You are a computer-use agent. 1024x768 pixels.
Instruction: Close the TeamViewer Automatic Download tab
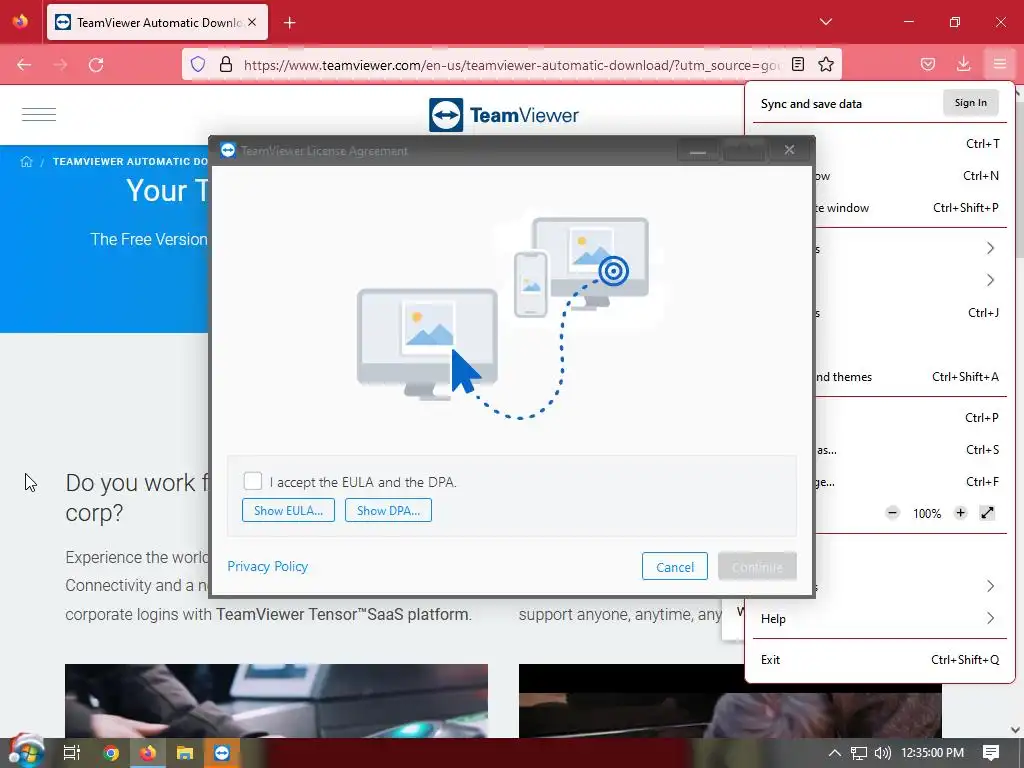pyautogui.click(x=252, y=22)
